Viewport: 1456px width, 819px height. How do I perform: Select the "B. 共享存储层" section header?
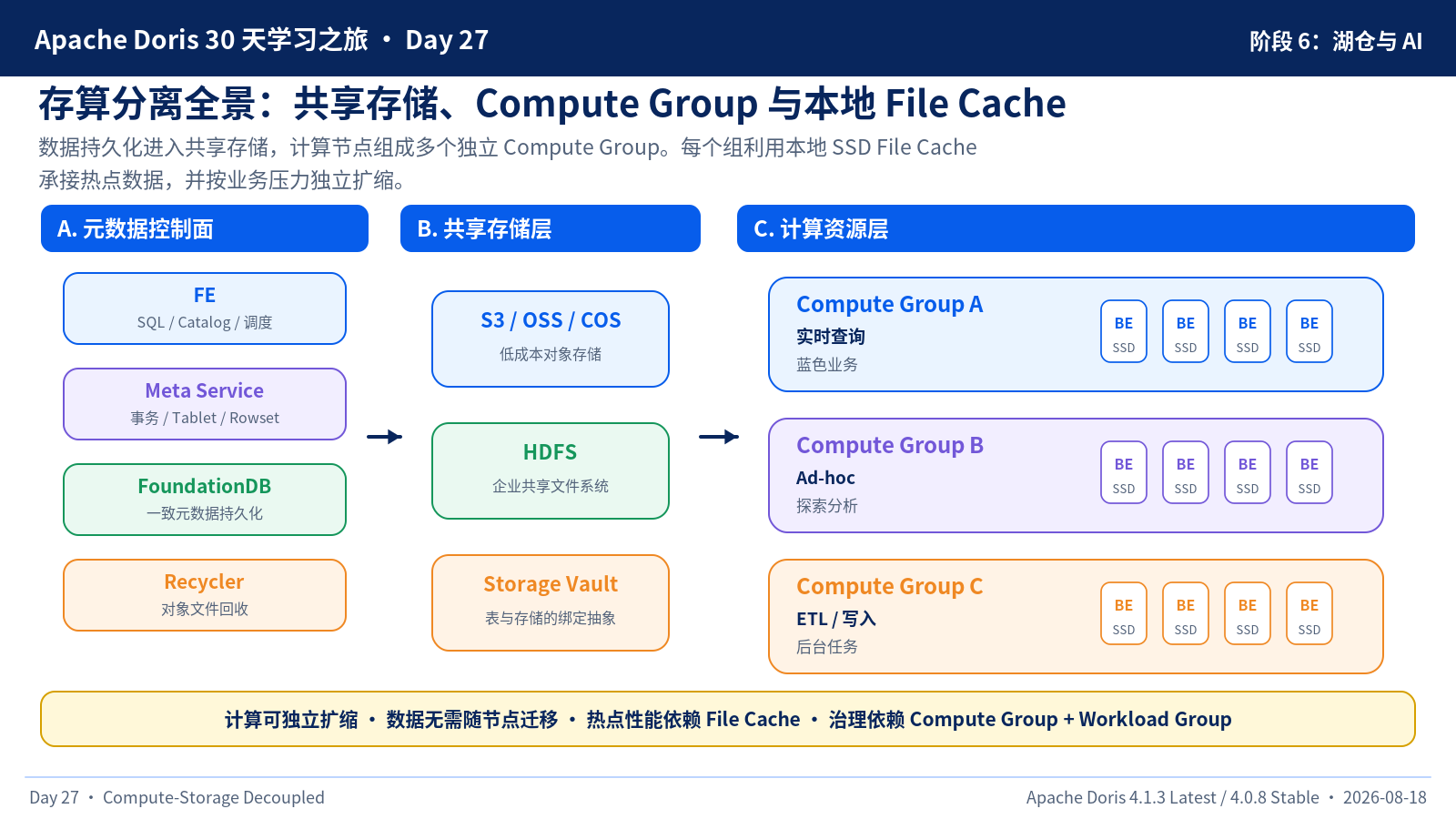point(551,228)
